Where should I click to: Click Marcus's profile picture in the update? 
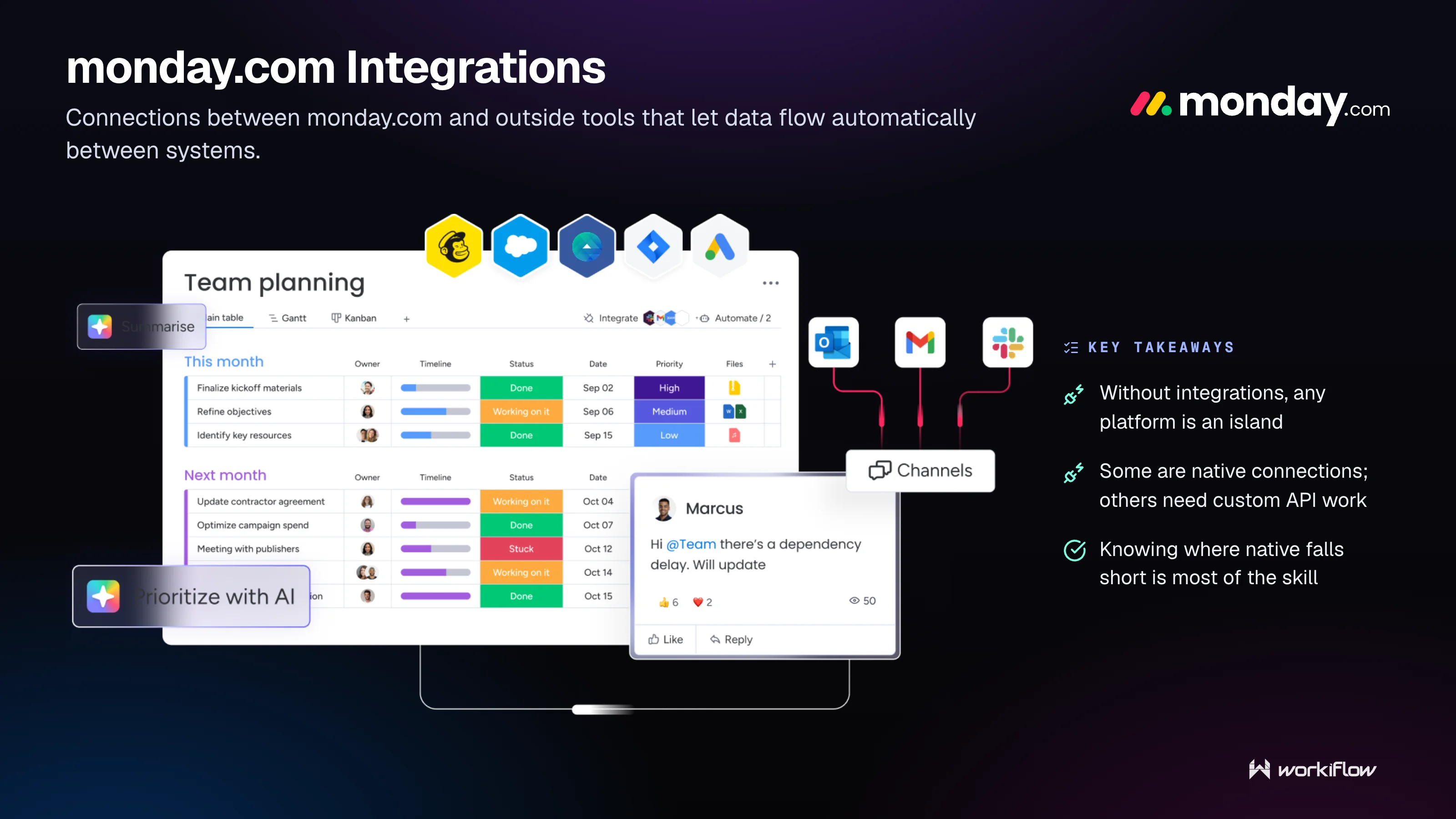(x=663, y=508)
